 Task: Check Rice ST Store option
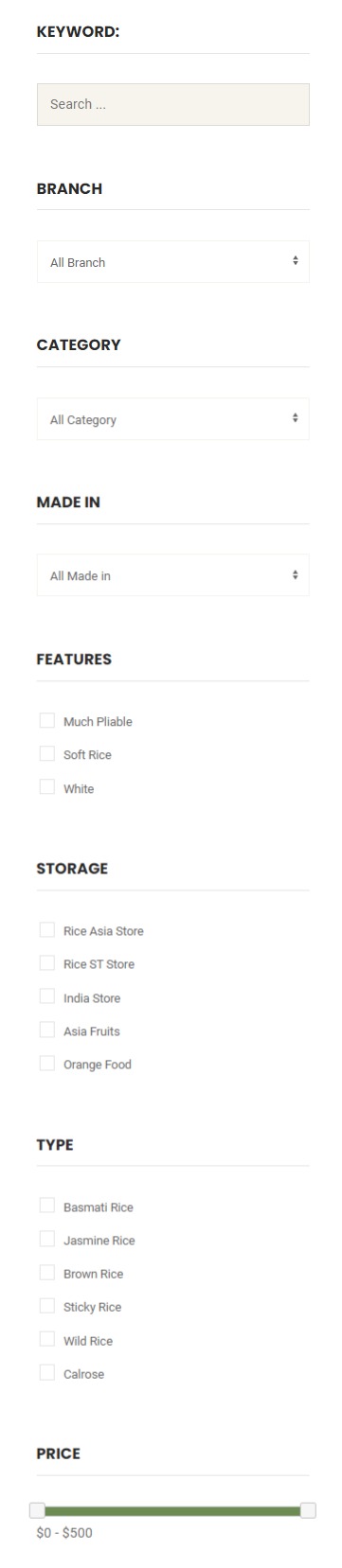(x=47, y=963)
